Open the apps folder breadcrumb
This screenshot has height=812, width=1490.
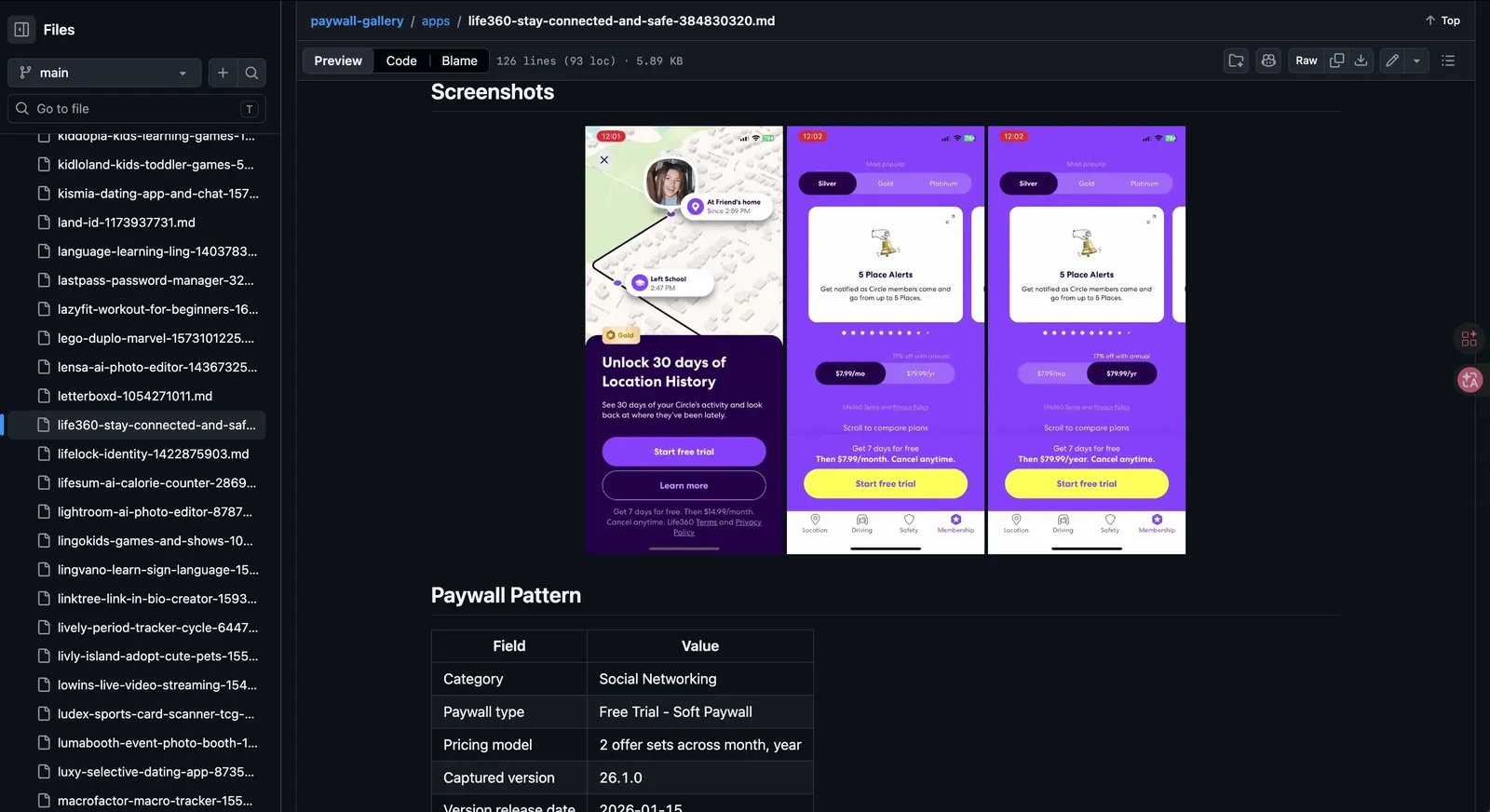point(435,20)
